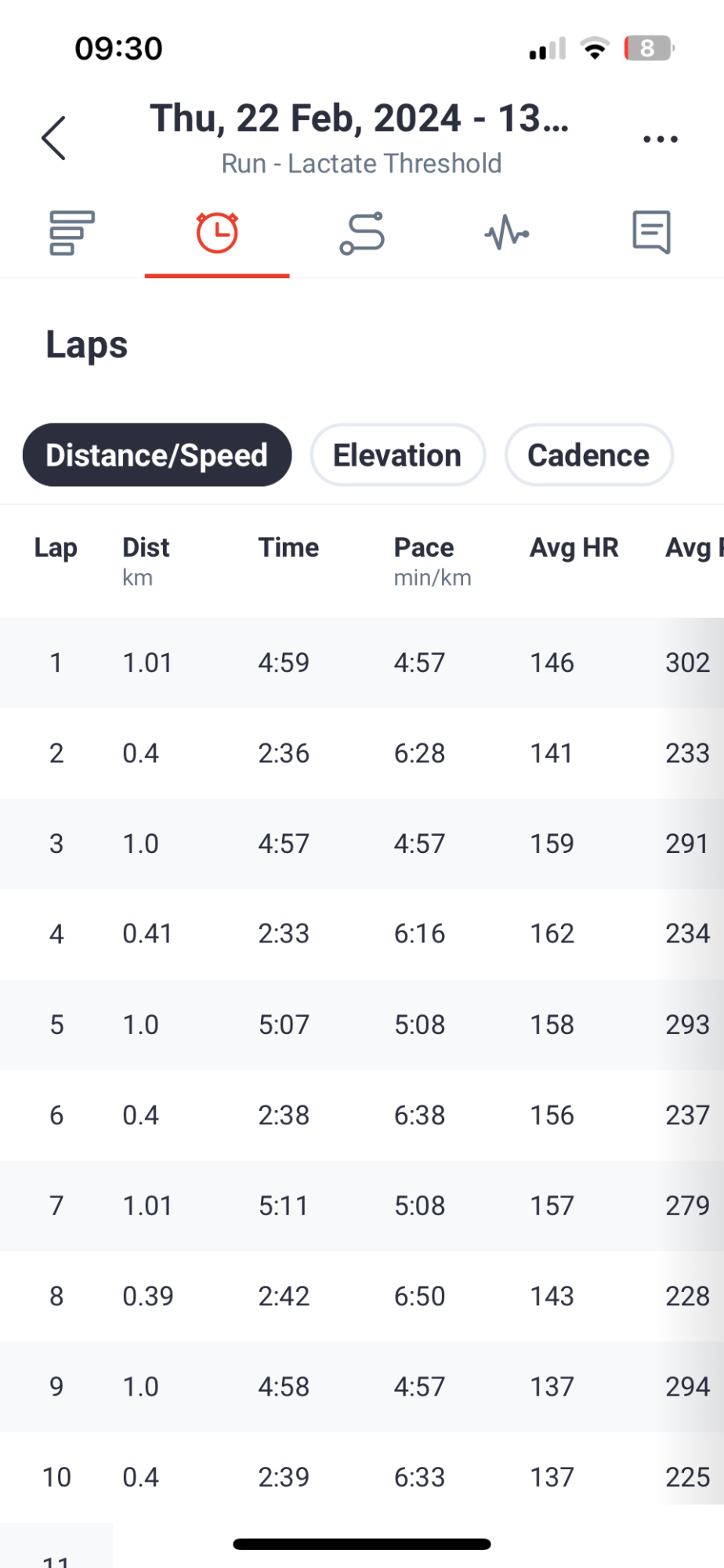This screenshot has width=724, height=1568.
Task: Tap the Dist km column header
Action: click(146, 561)
